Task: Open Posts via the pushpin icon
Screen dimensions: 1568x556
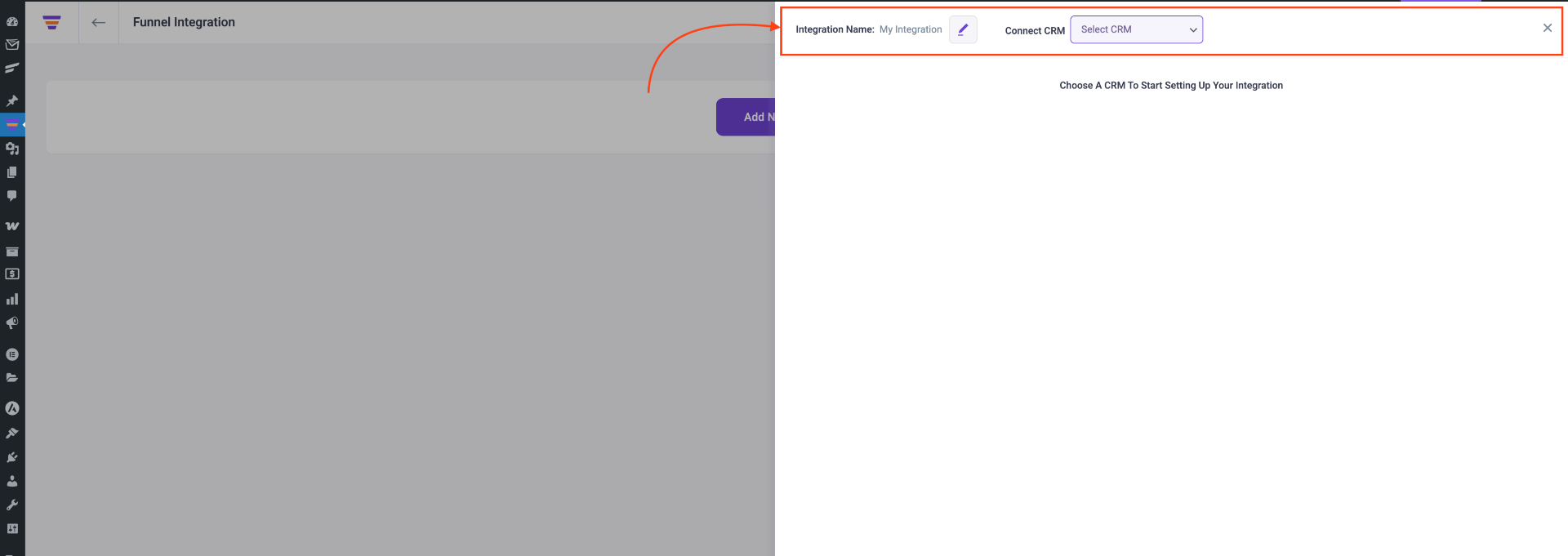Action: point(12,101)
